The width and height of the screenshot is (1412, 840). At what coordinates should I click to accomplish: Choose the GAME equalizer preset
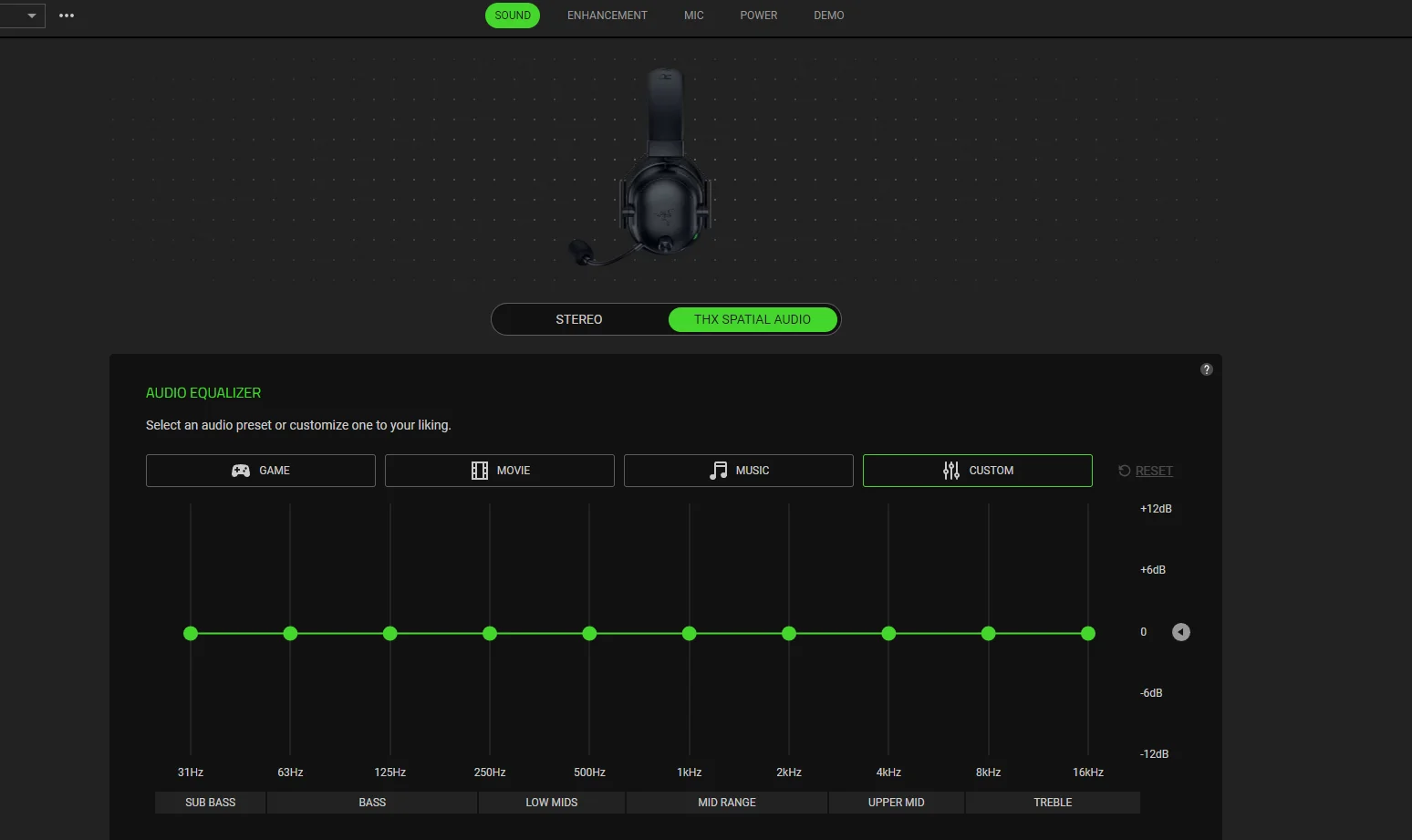261,471
